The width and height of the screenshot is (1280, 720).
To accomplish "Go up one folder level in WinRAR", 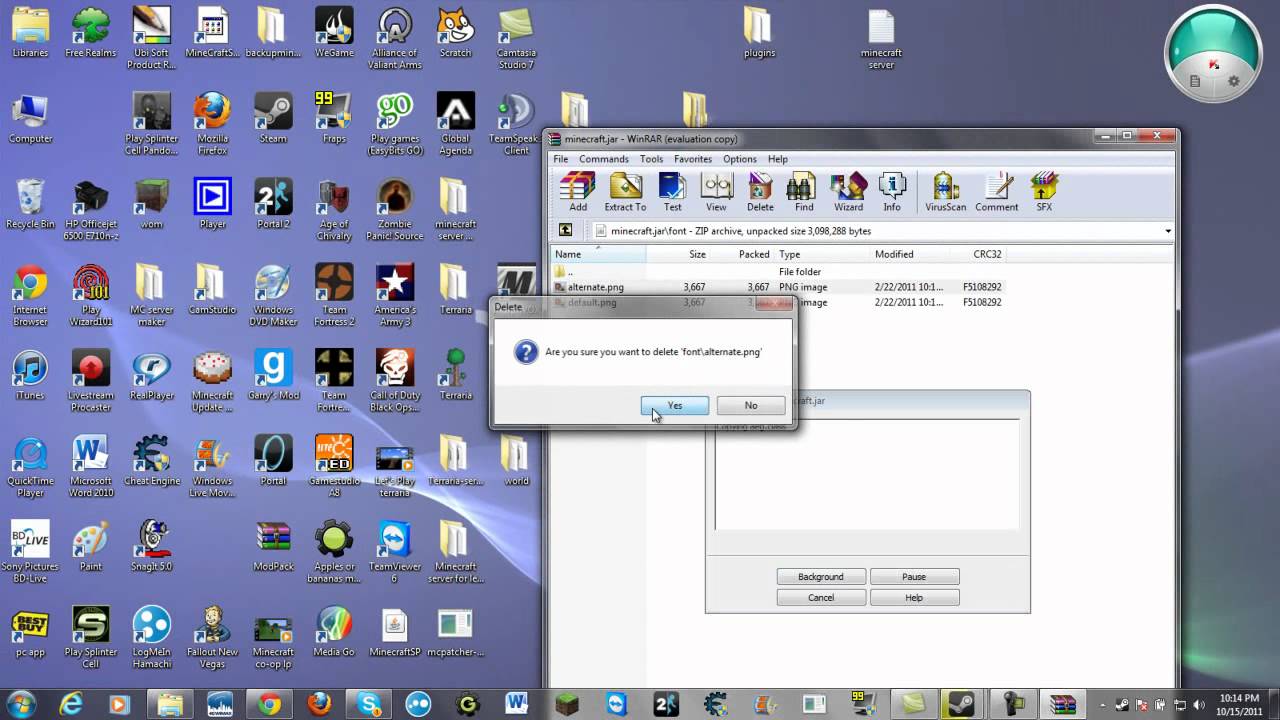I will [x=566, y=231].
